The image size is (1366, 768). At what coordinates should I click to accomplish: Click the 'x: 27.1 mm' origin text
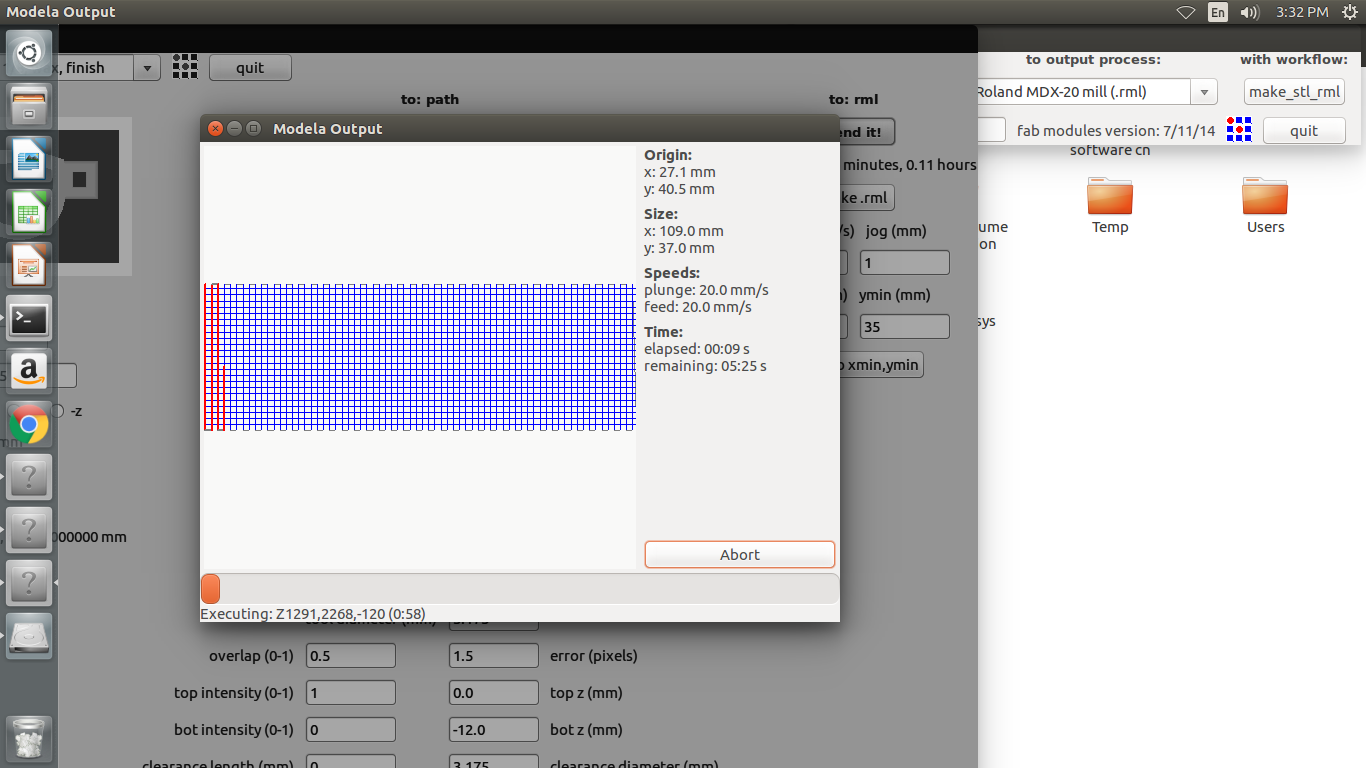680,172
